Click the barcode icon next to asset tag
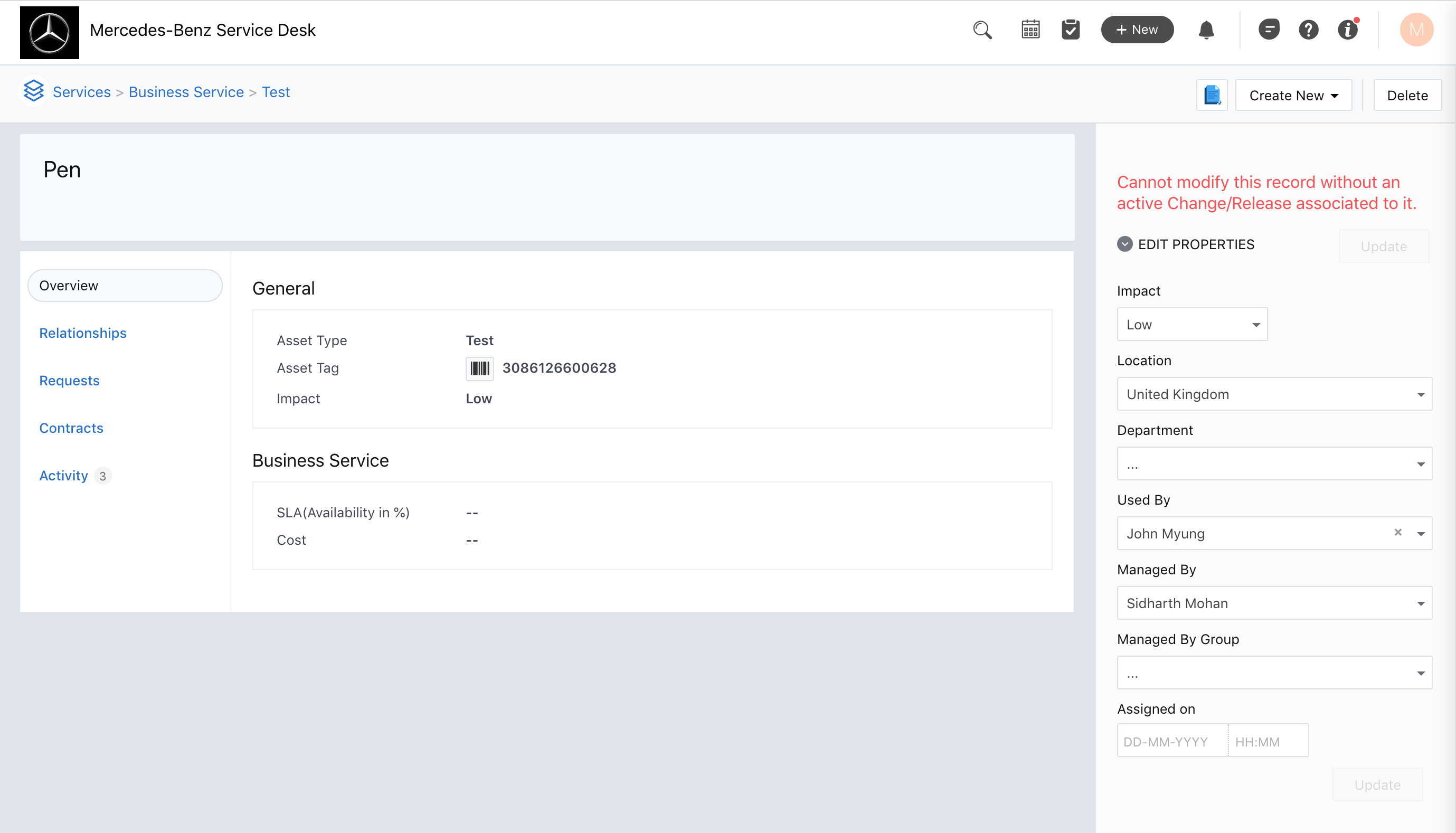Screen dimensions: 1456x833 [x=479, y=368]
